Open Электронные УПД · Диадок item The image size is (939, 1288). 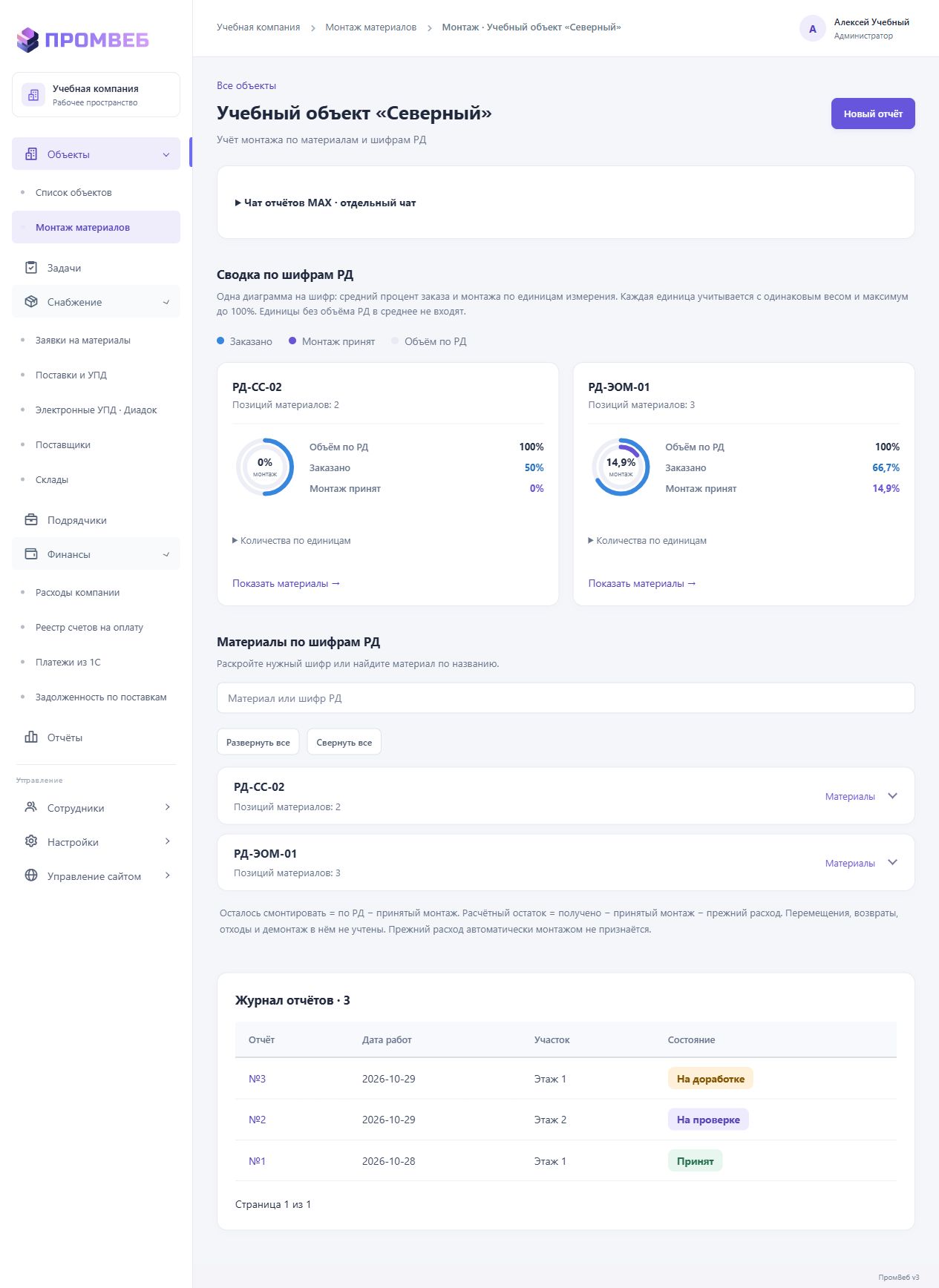tap(96, 410)
